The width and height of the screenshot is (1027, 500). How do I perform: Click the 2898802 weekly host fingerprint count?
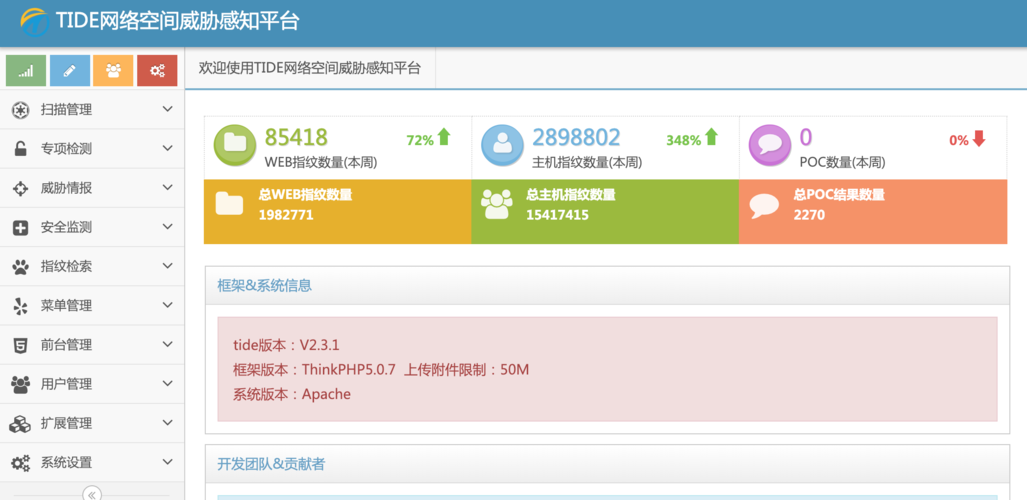coord(576,138)
